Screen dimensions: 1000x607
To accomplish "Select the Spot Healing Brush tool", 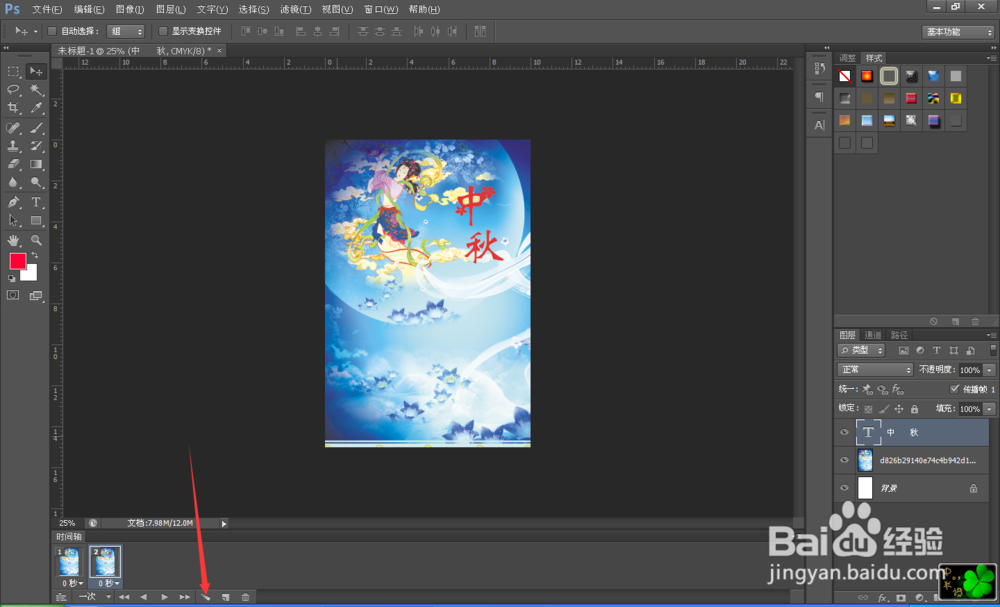I will click(13, 128).
